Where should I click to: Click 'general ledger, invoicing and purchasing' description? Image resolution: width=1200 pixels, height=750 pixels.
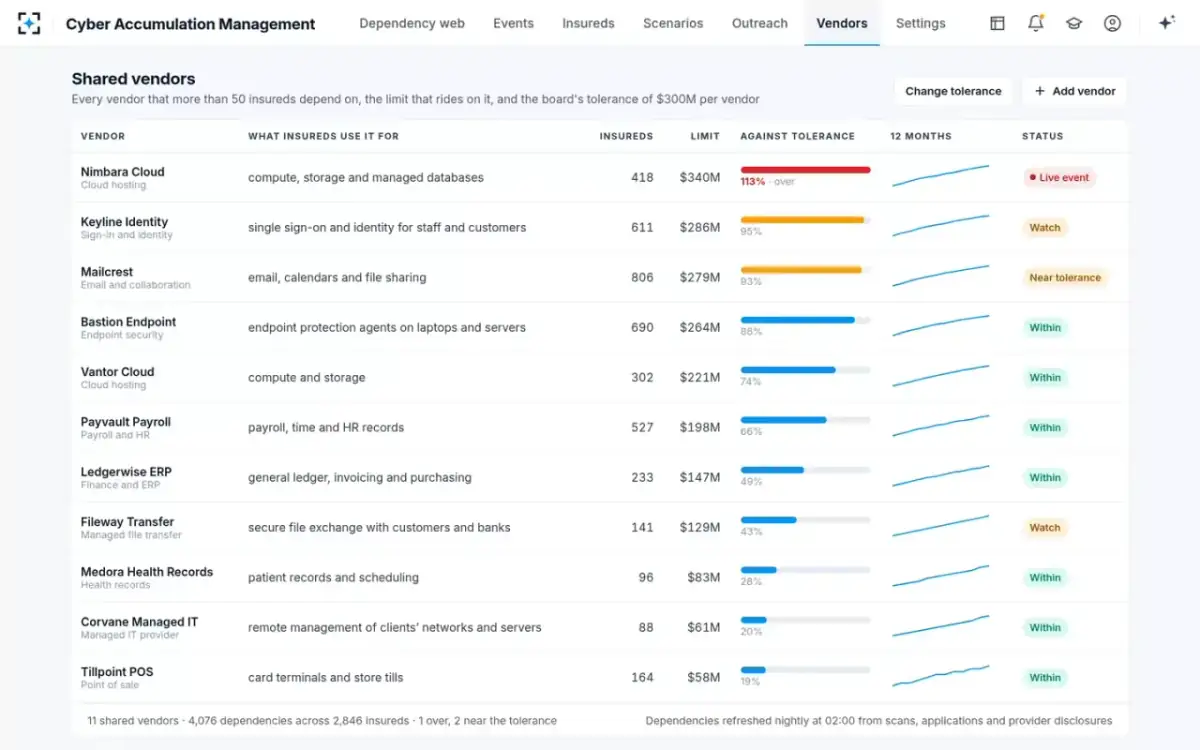click(x=360, y=477)
